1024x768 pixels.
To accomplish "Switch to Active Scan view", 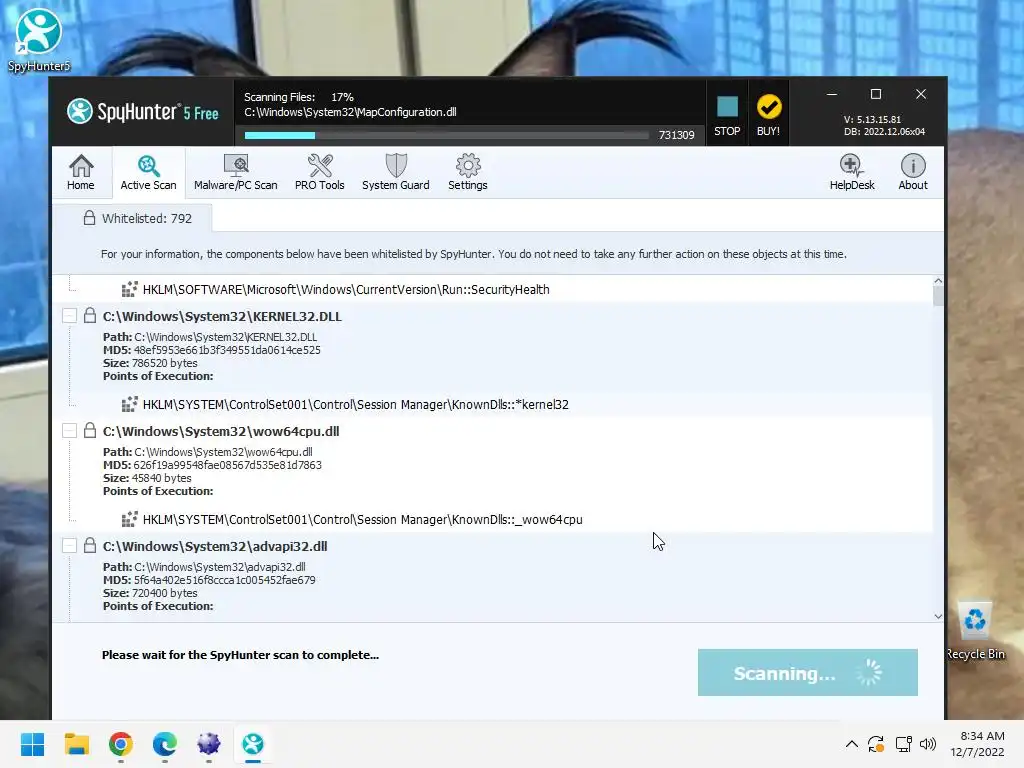I will (x=148, y=172).
